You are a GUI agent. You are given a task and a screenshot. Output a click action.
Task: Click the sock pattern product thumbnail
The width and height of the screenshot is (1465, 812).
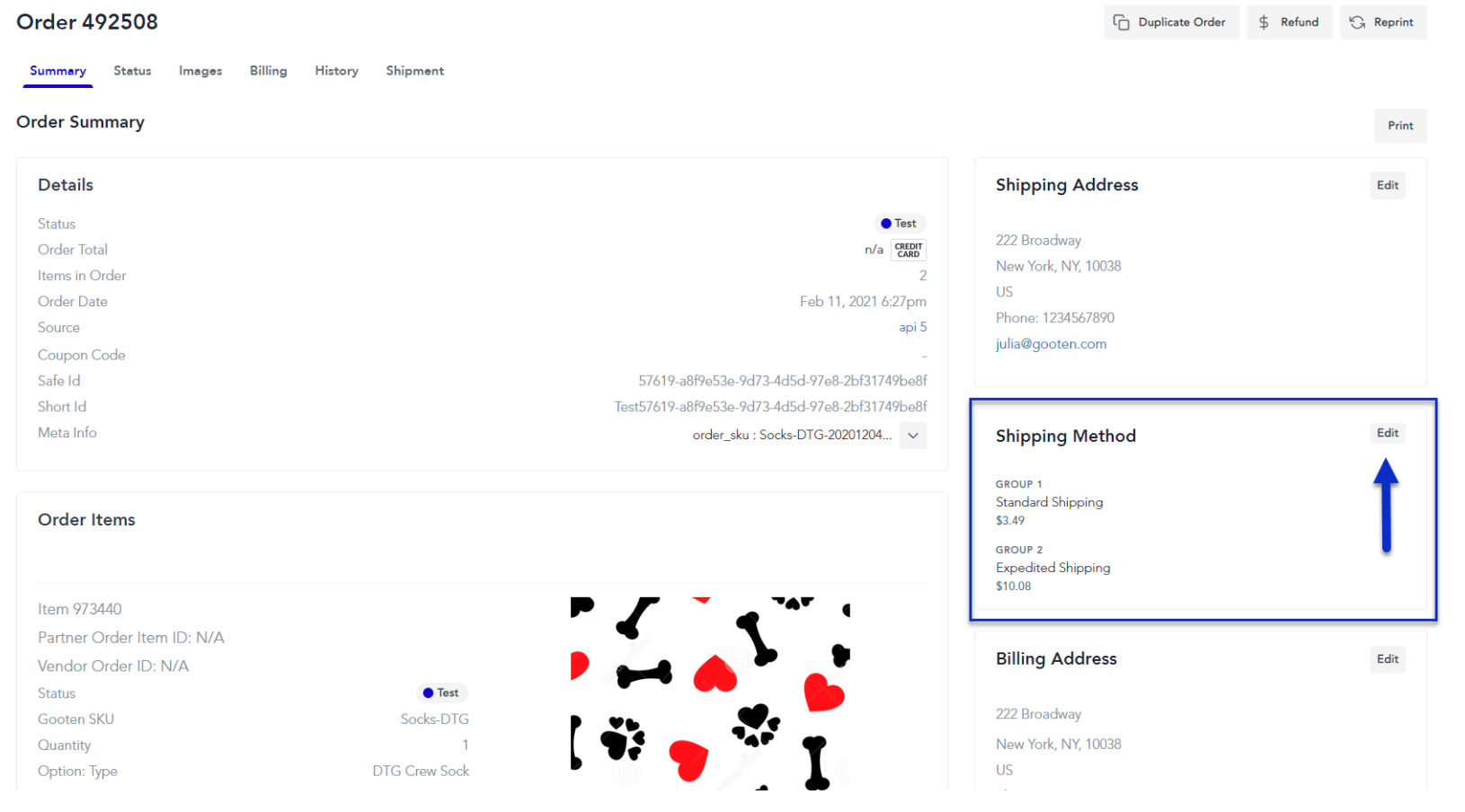(710, 693)
